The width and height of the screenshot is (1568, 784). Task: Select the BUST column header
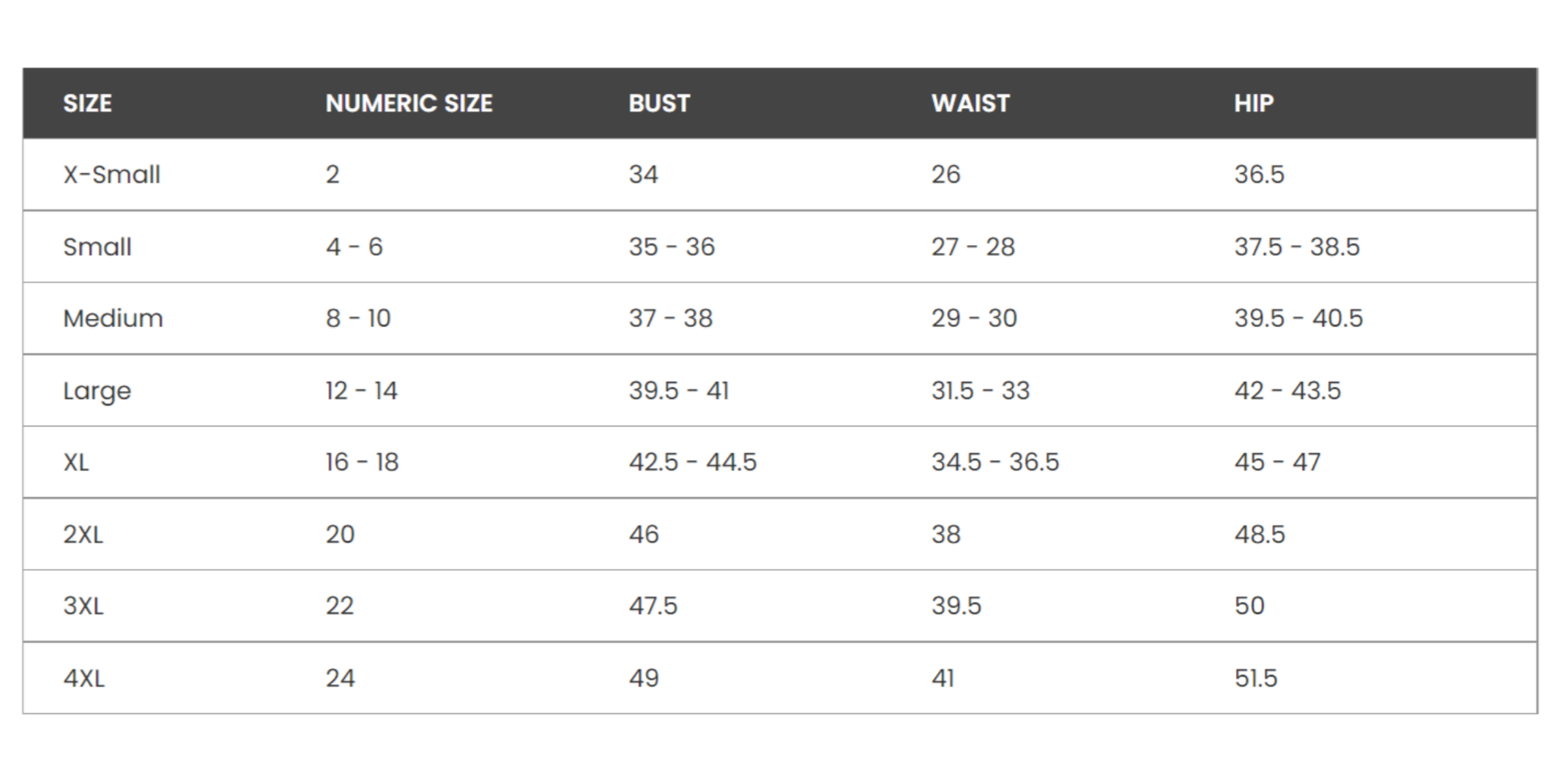tap(659, 103)
